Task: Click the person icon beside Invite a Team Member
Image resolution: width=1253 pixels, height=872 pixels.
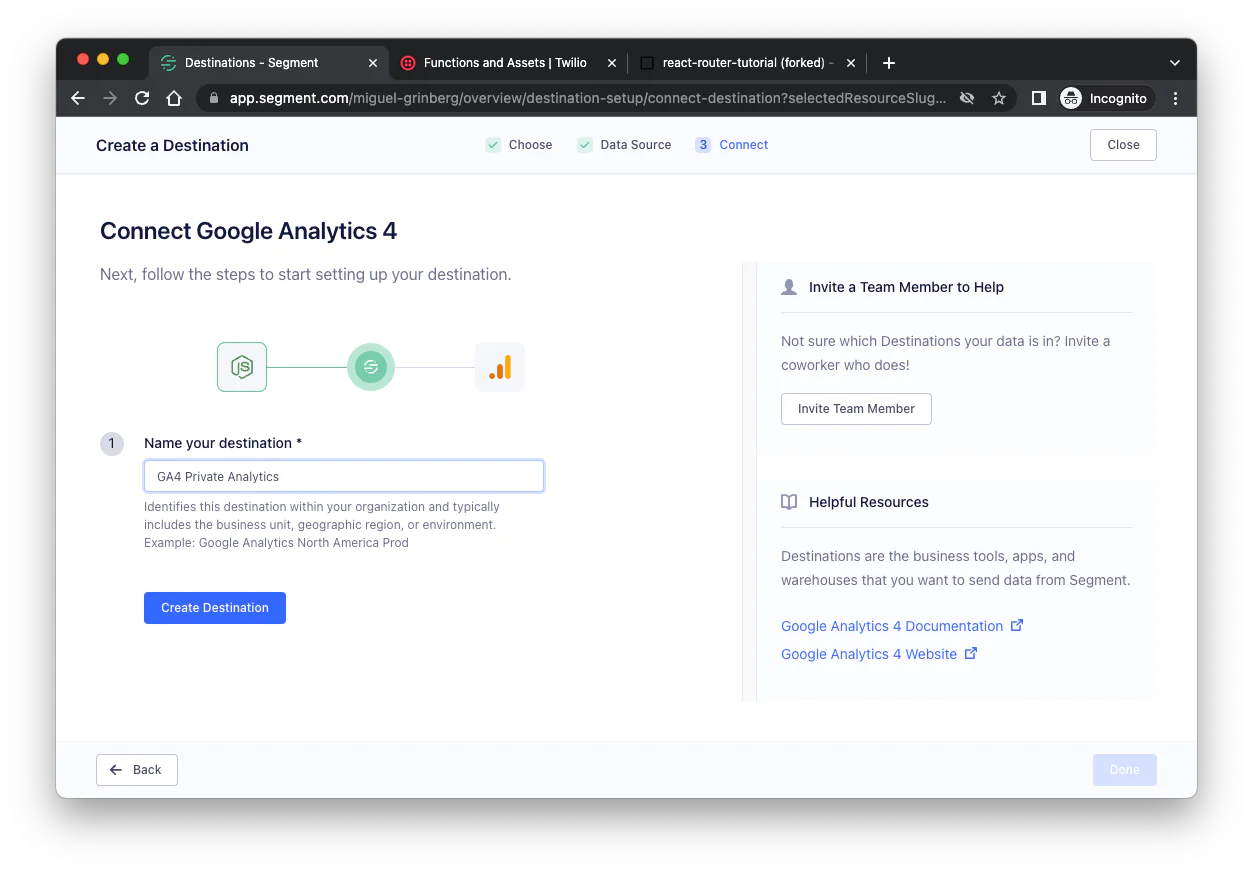Action: point(789,286)
